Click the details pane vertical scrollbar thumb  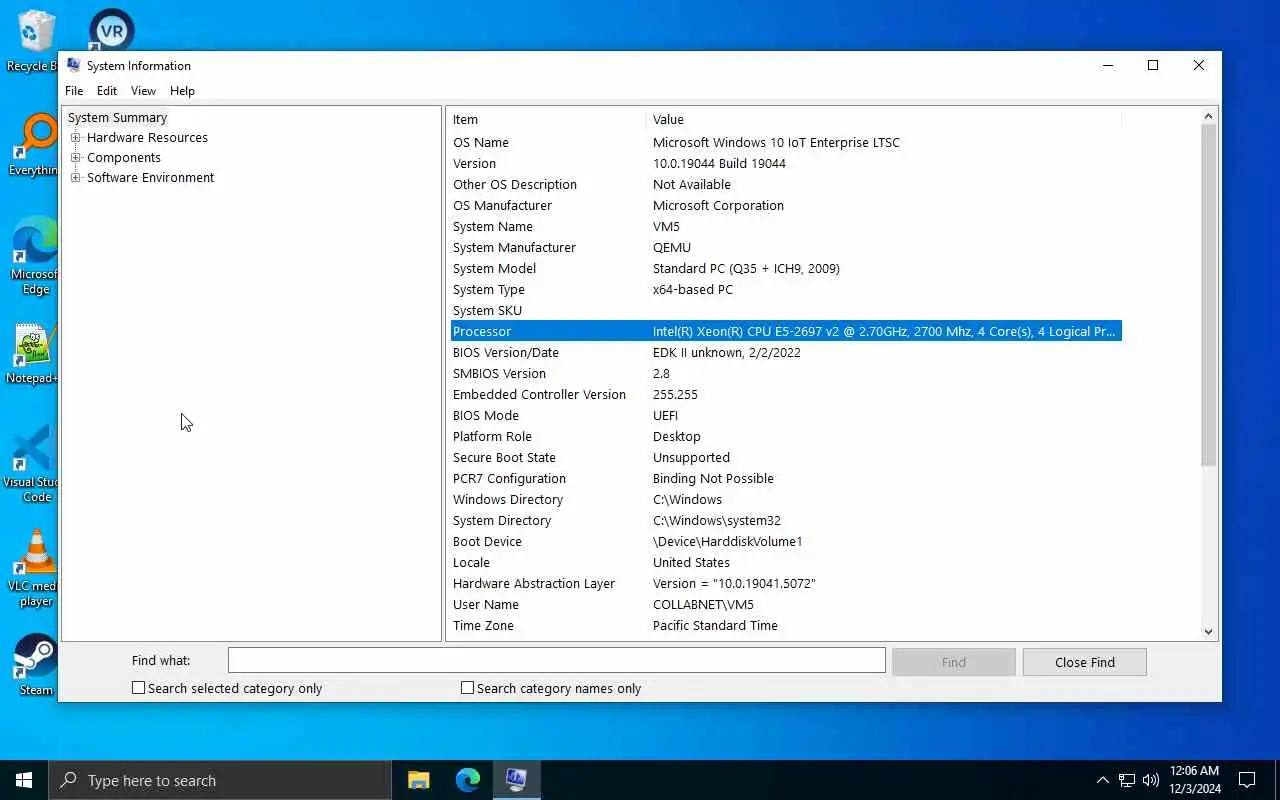[x=1208, y=295]
